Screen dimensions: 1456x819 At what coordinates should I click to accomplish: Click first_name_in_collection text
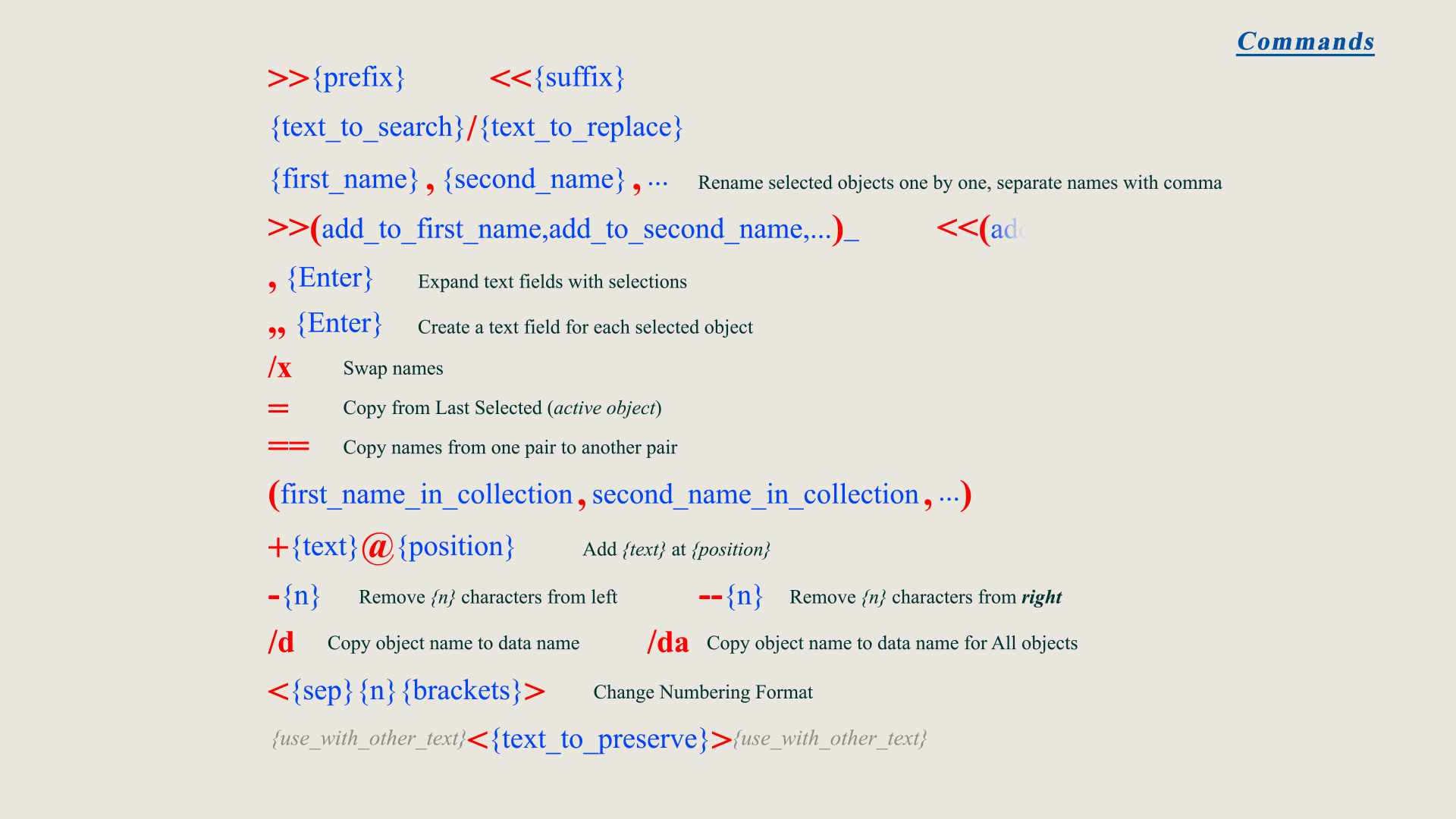coord(426,495)
